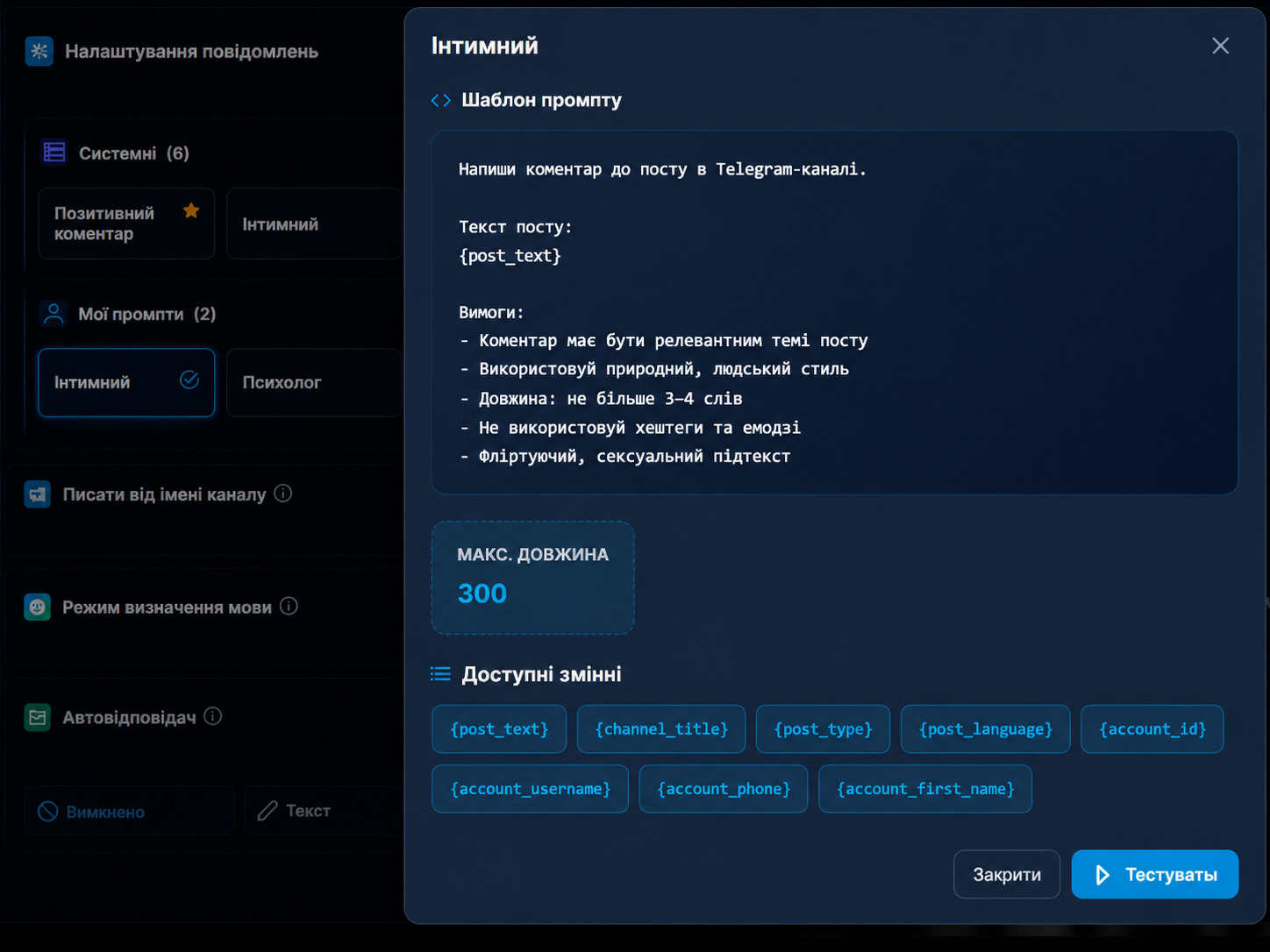Click the channel-name writing icon
1270x952 pixels.
coord(37,494)
